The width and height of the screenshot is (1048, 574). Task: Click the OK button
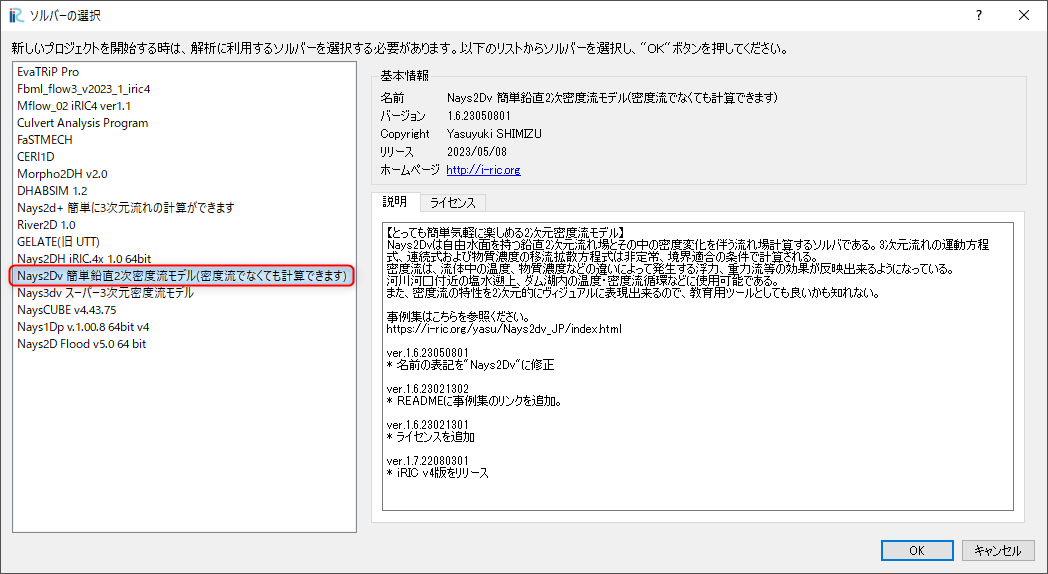point(917,551)
